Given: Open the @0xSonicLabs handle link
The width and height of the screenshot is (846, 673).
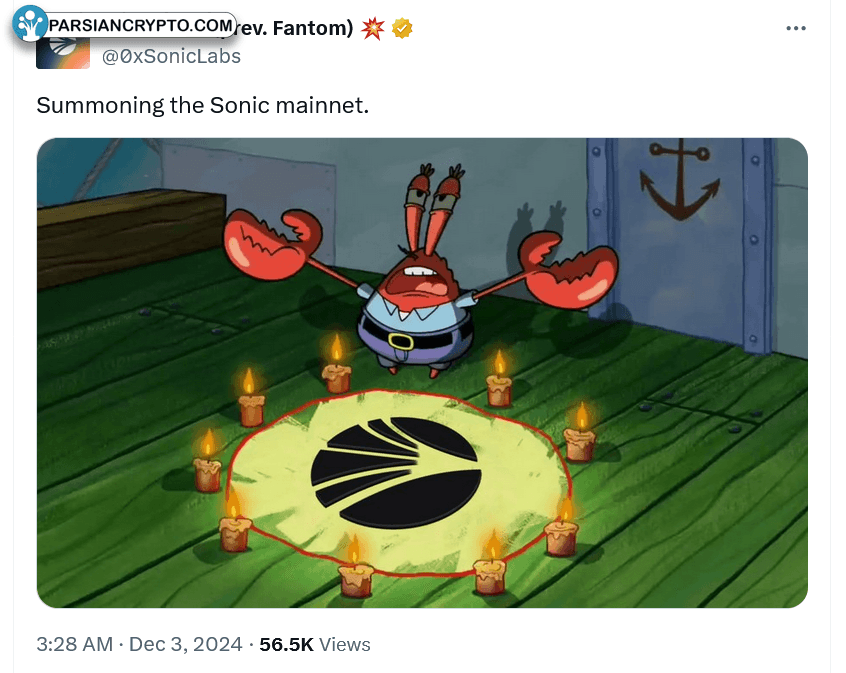Looking at the screenshot, I should click(172, 56).
